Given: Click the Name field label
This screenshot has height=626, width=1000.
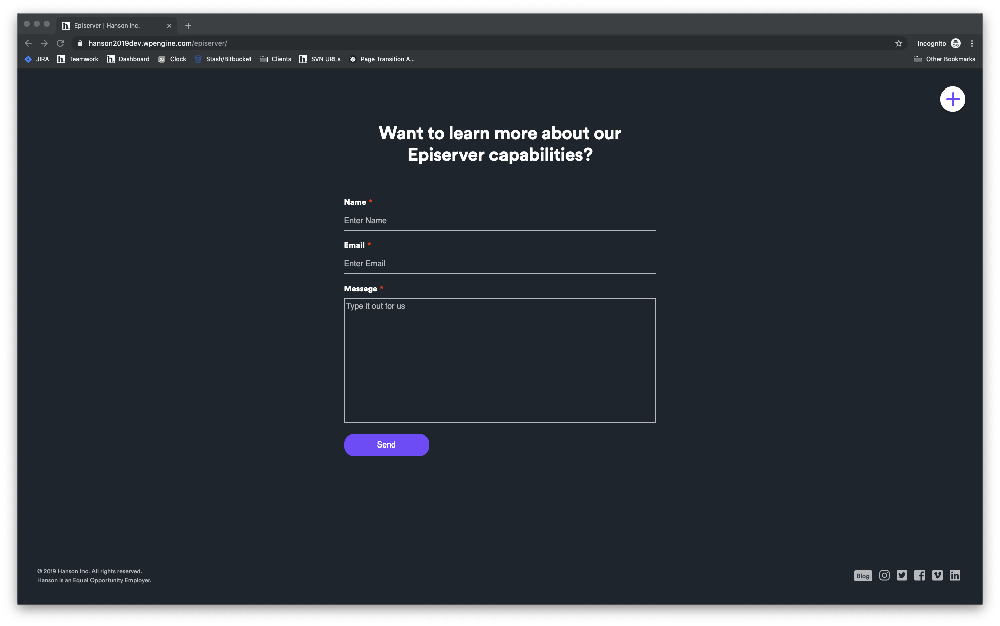Looking at the screenshot, I should click(x=355, y=202).
